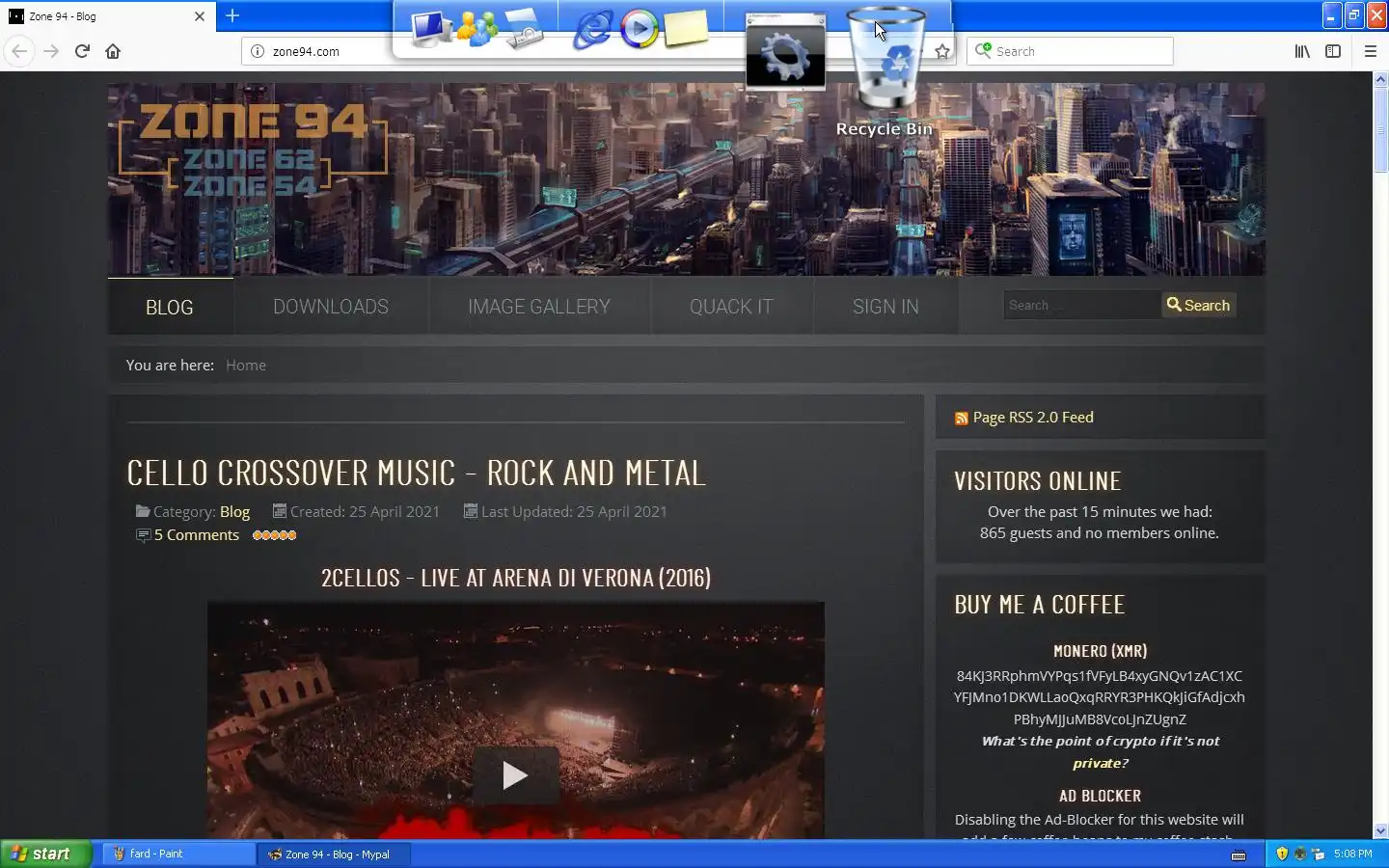Open the yellow security shield tray icon
Image resolution: width=1389 pixels, height=868 pixels.
[x=1282, y=854]
